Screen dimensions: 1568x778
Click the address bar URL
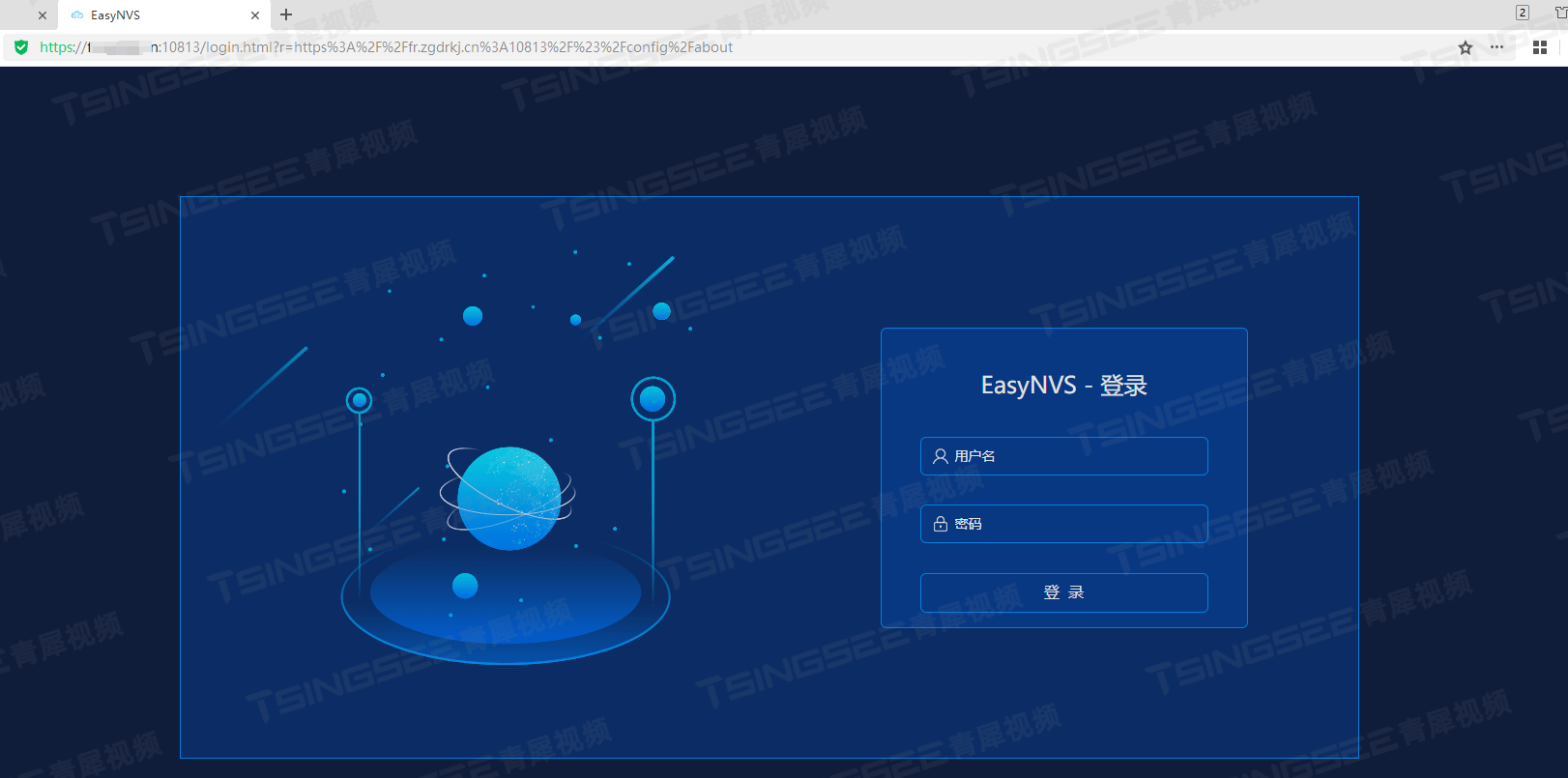coord(386,47)
